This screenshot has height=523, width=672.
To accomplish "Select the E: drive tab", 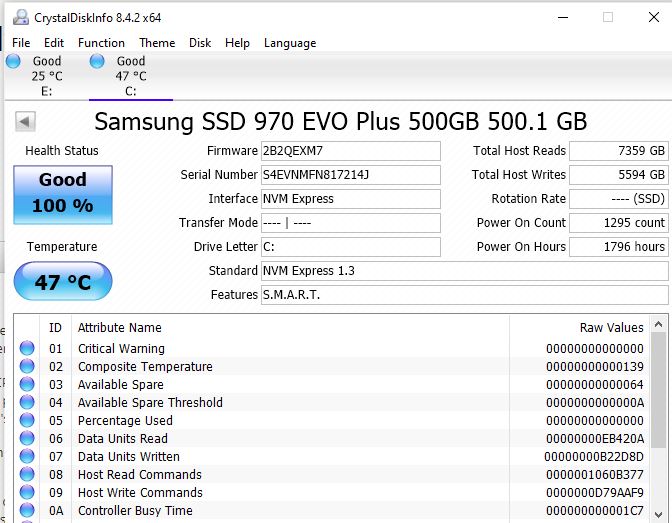I will click(x=46, y=76).
